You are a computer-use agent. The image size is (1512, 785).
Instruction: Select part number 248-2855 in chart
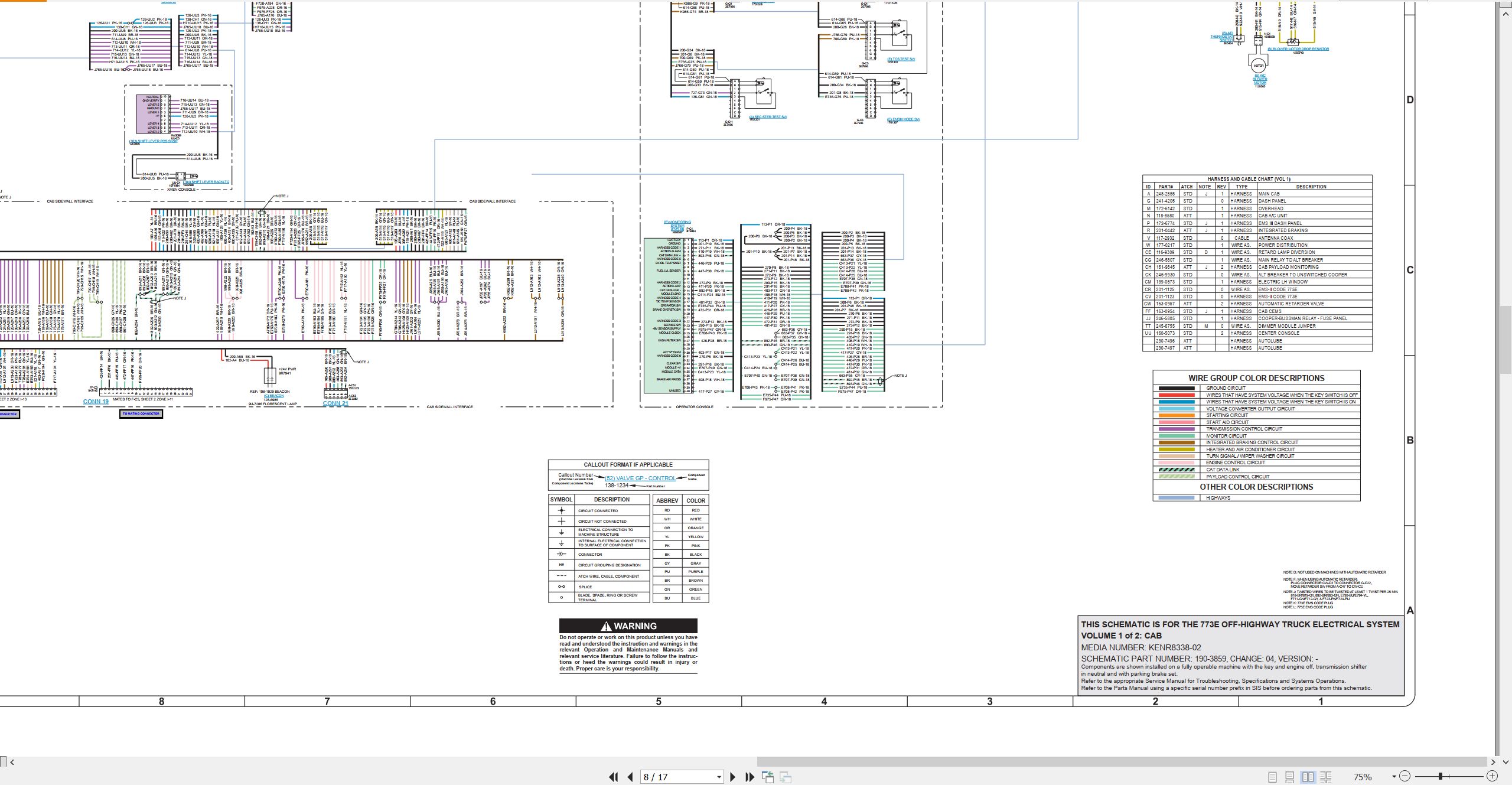[1165, 194]
